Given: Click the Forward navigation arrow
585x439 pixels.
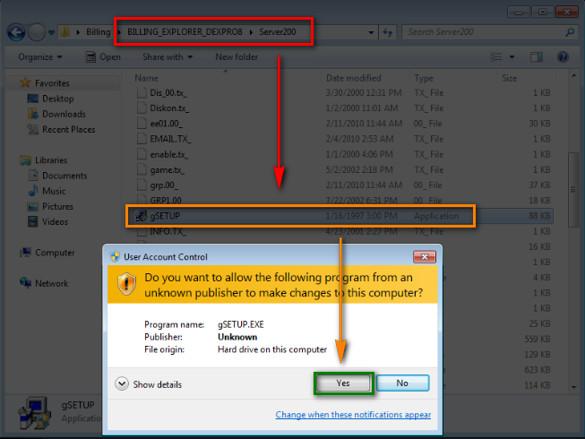Looking at the screenshot, I should tap(37, 32).
